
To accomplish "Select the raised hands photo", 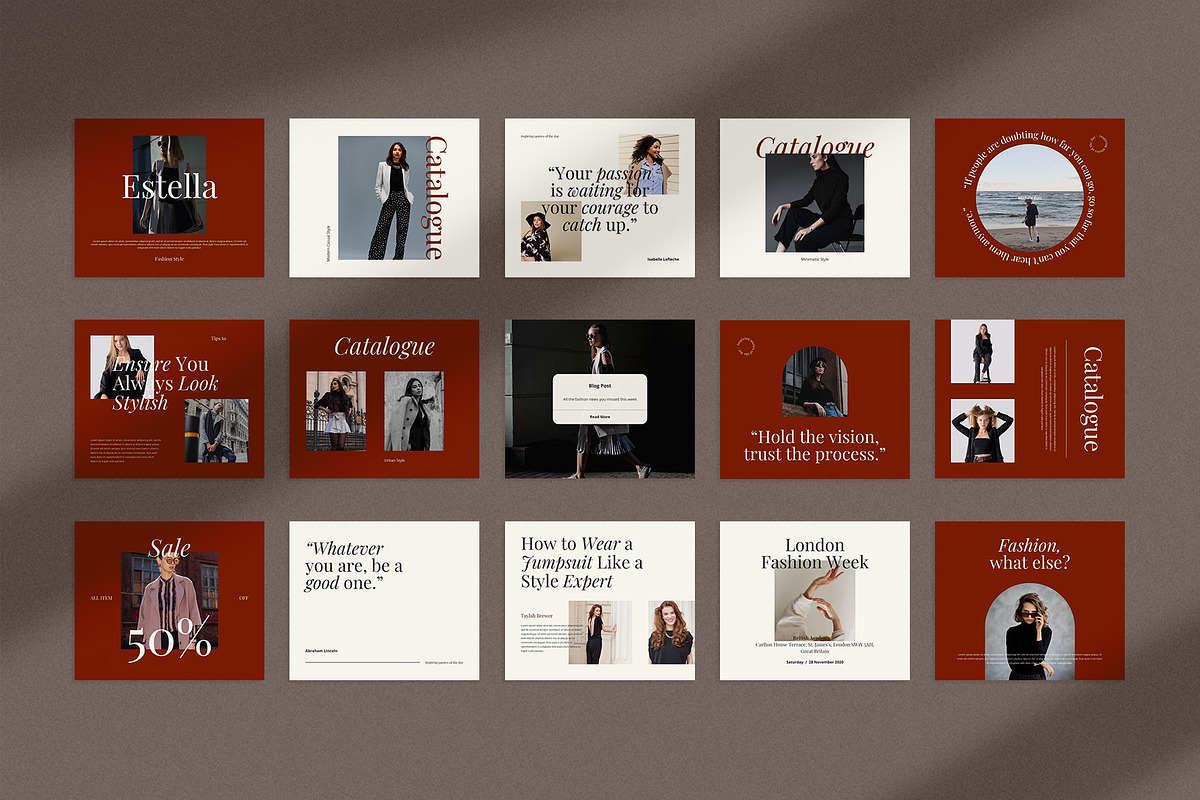I will pos(814,604).
